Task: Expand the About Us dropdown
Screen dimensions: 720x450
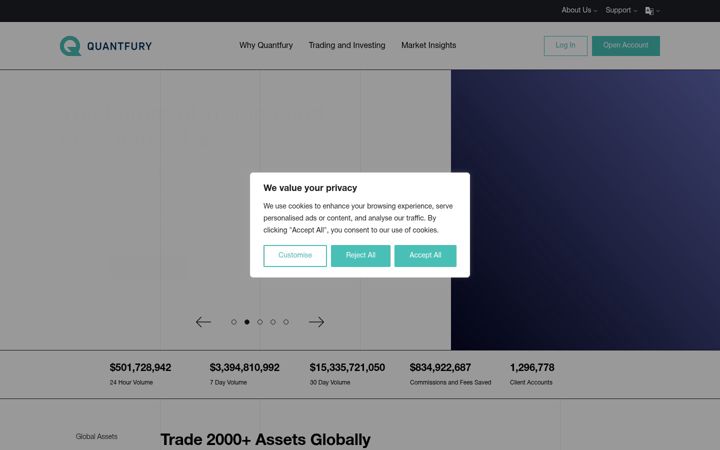Action: pyautogui.click(x=579, y=10)
